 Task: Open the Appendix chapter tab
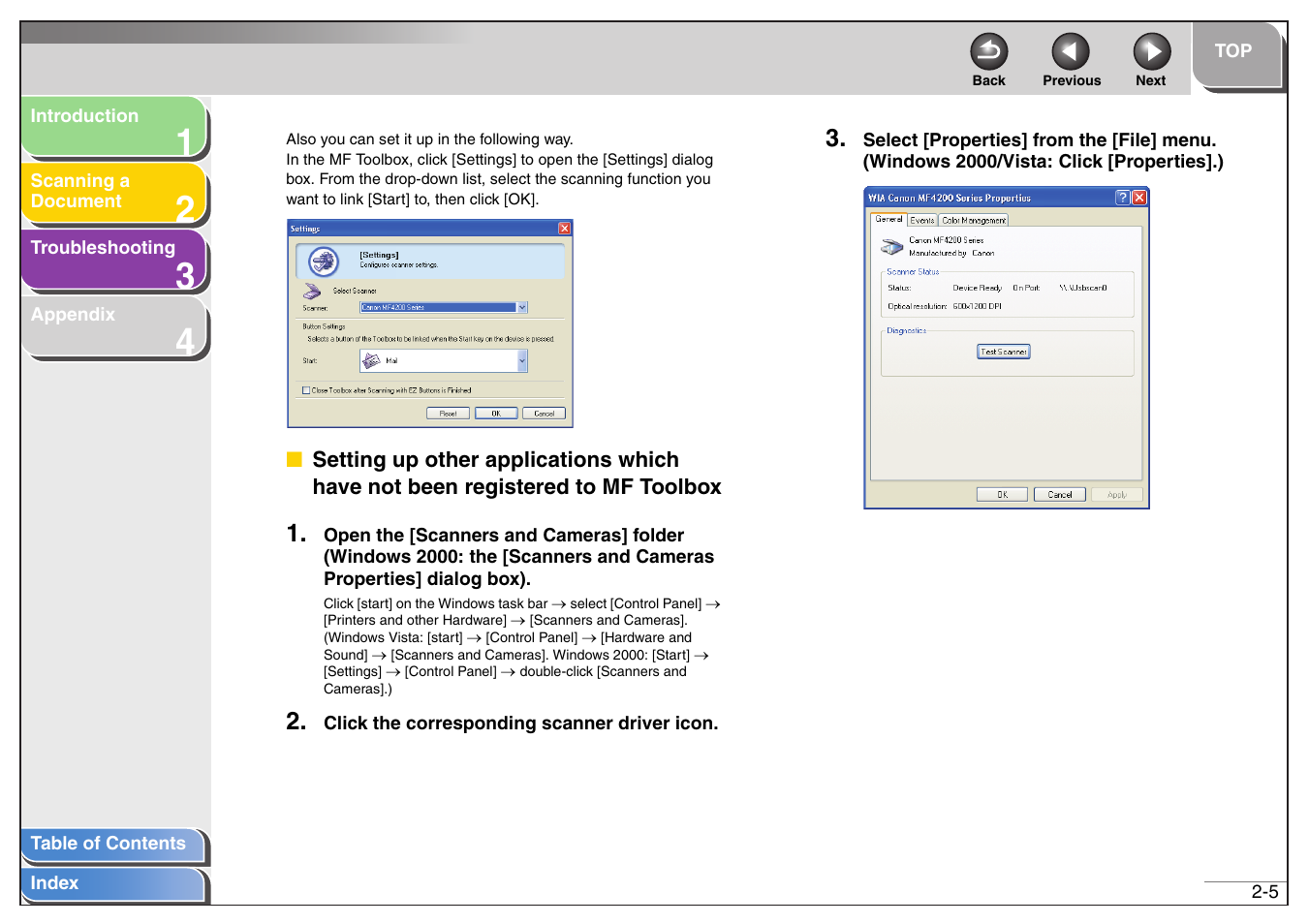pyautogui.click(x=113, y=326)
